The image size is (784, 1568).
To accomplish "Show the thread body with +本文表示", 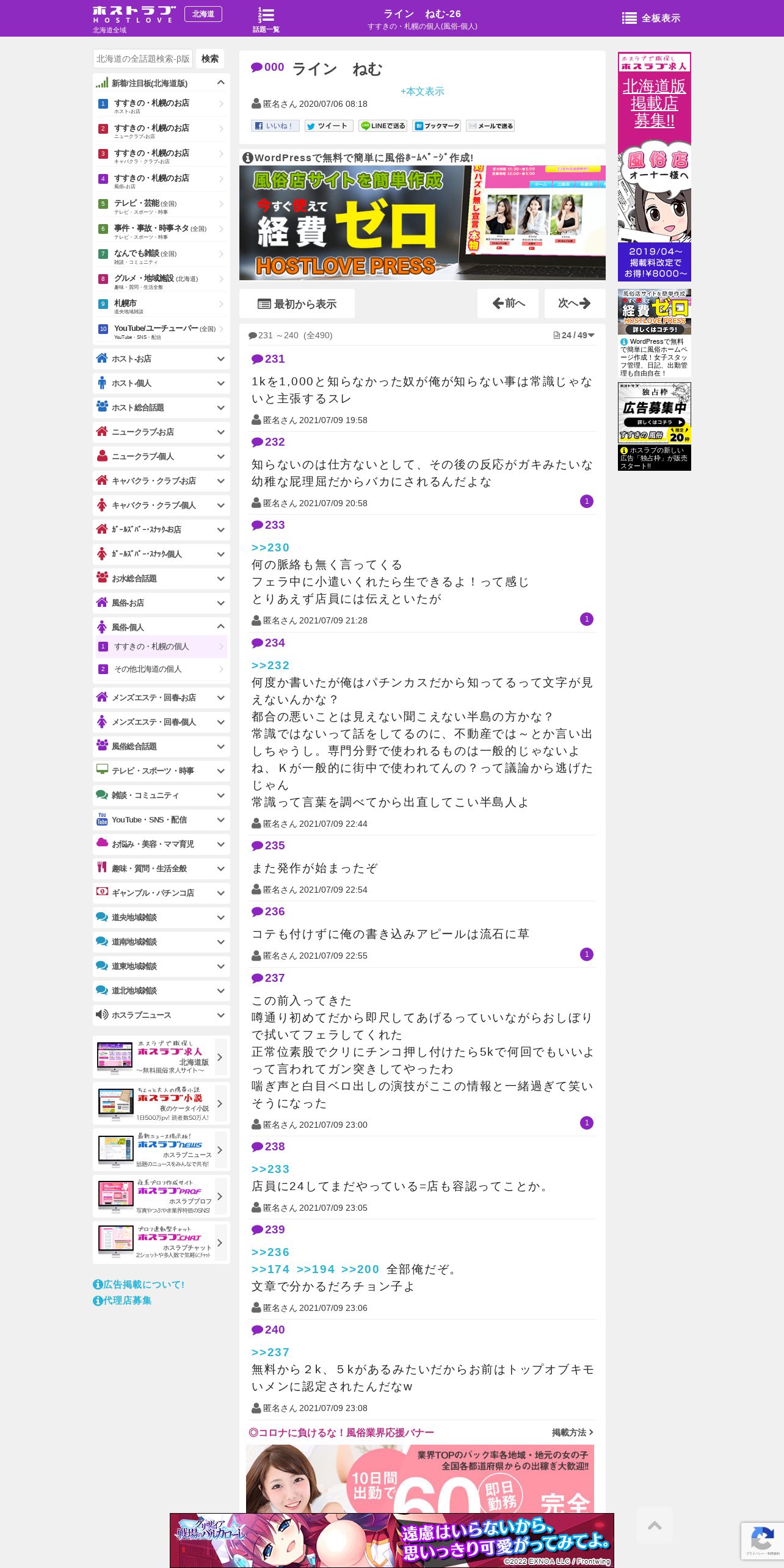I will coord(423,92).
